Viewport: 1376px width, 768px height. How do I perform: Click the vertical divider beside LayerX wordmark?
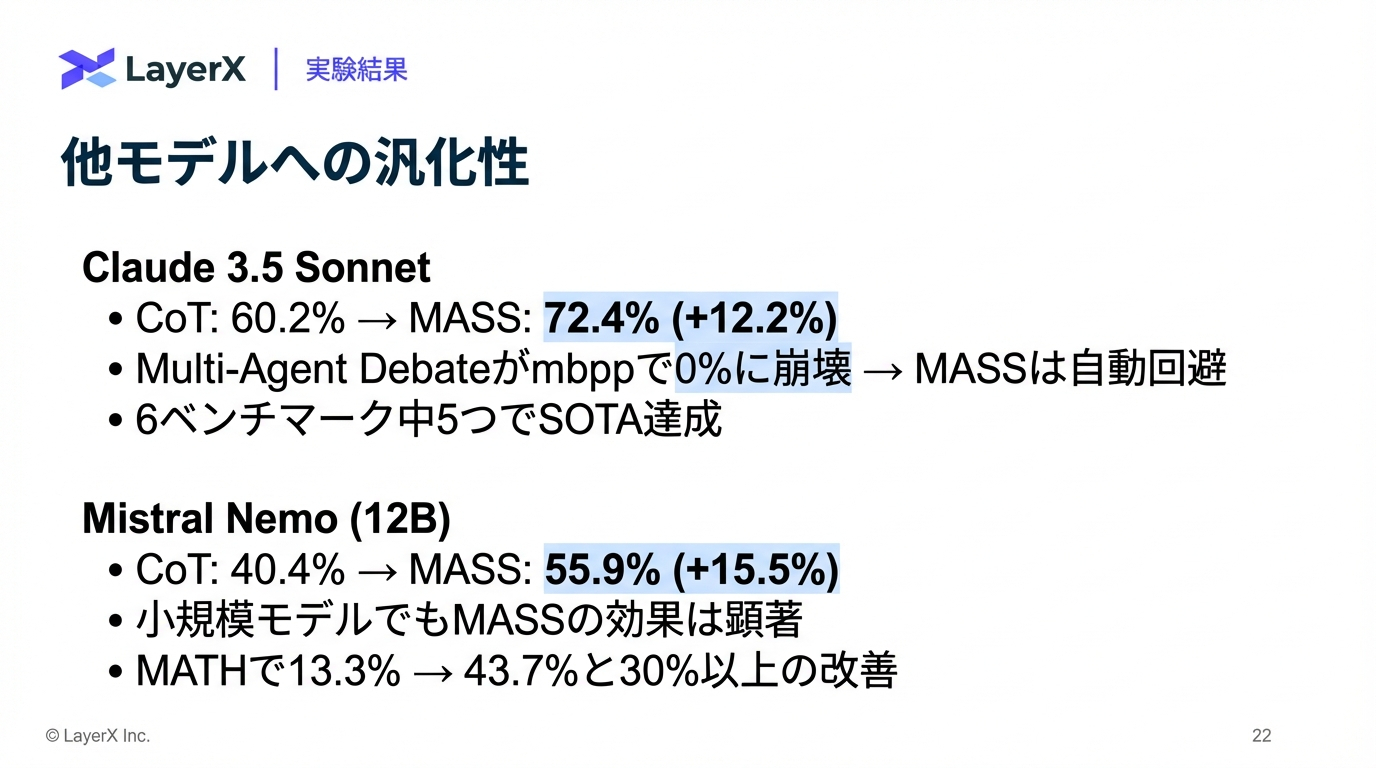tap(276, 69)
